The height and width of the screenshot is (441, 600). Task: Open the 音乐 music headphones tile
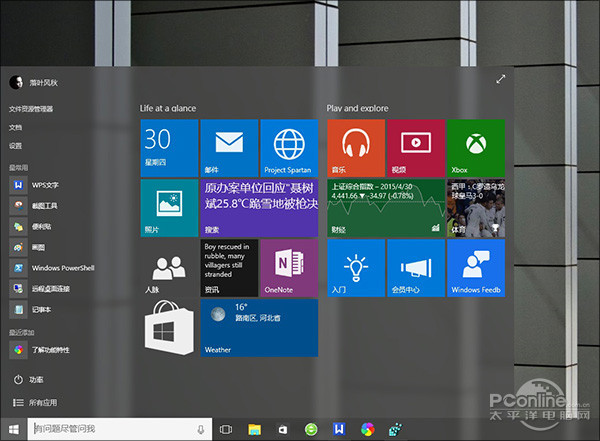(x=355, y=148)
